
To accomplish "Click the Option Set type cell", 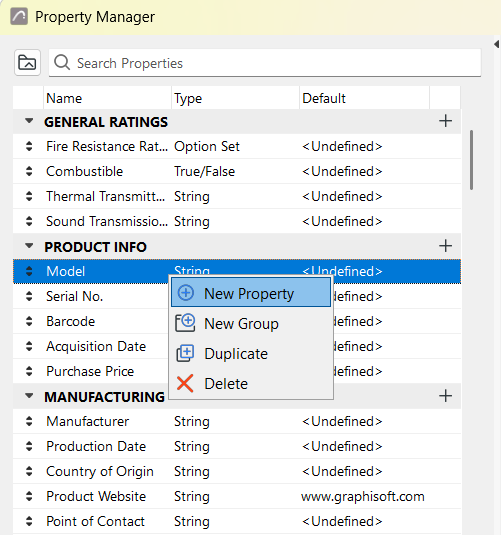I will pyautogui.click(x=207, y=146).
